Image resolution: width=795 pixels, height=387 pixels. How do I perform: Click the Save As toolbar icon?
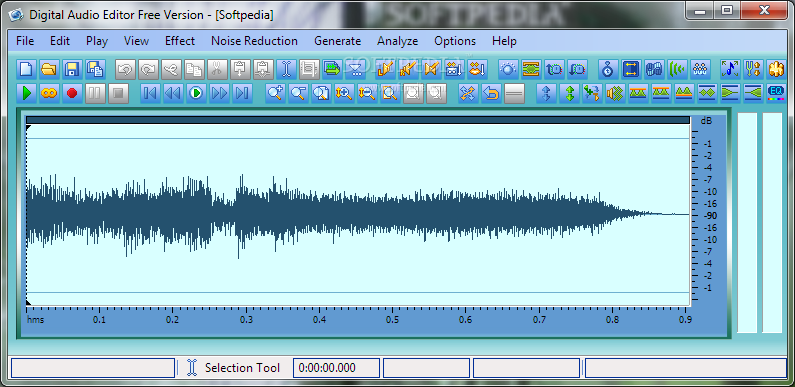click(x=95, y=69)
